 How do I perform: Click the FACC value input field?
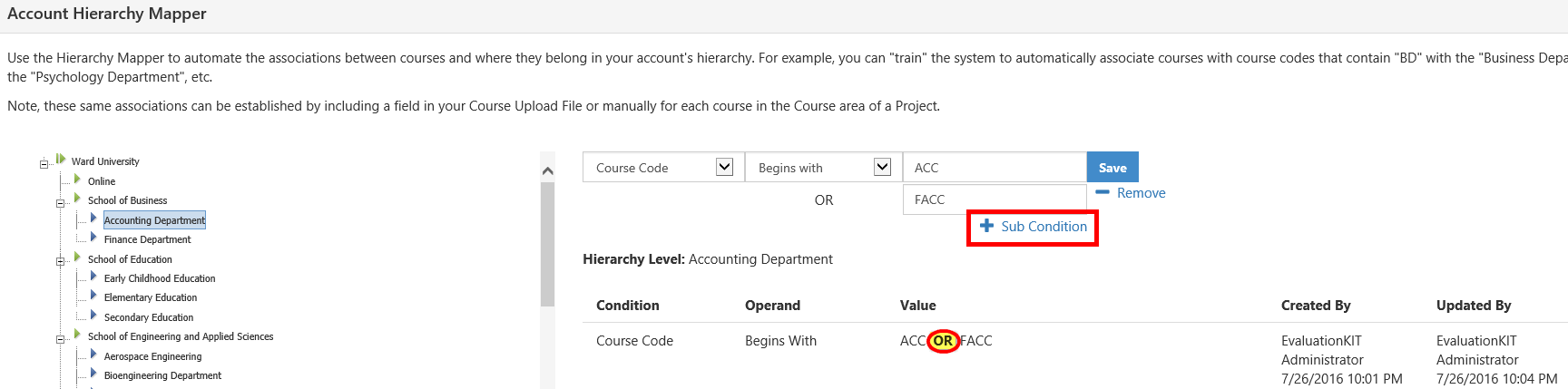tap(995, 199)
